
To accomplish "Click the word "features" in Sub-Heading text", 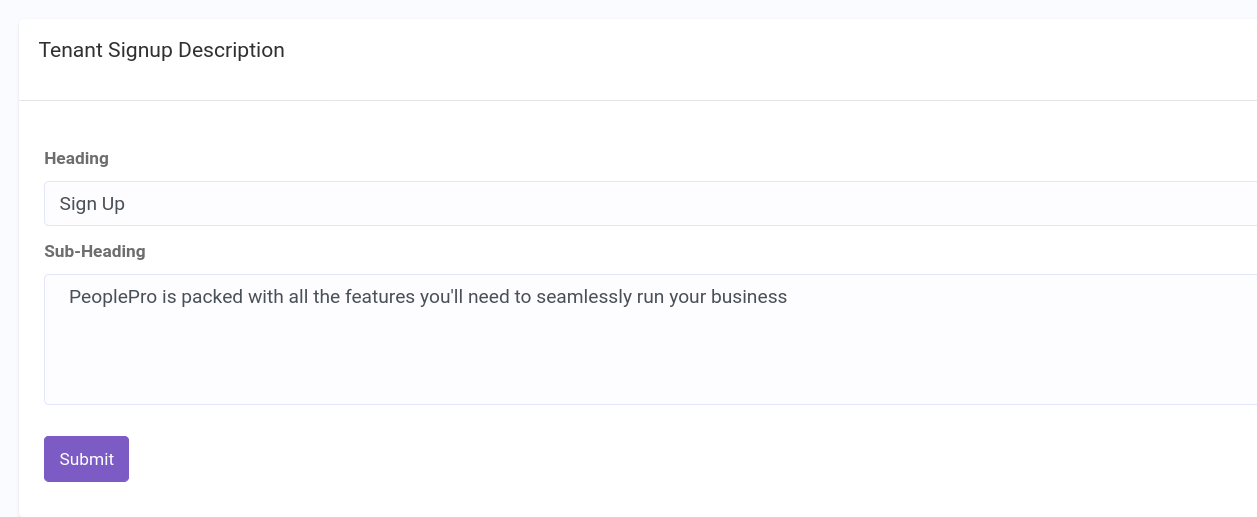I will [380, 297].
